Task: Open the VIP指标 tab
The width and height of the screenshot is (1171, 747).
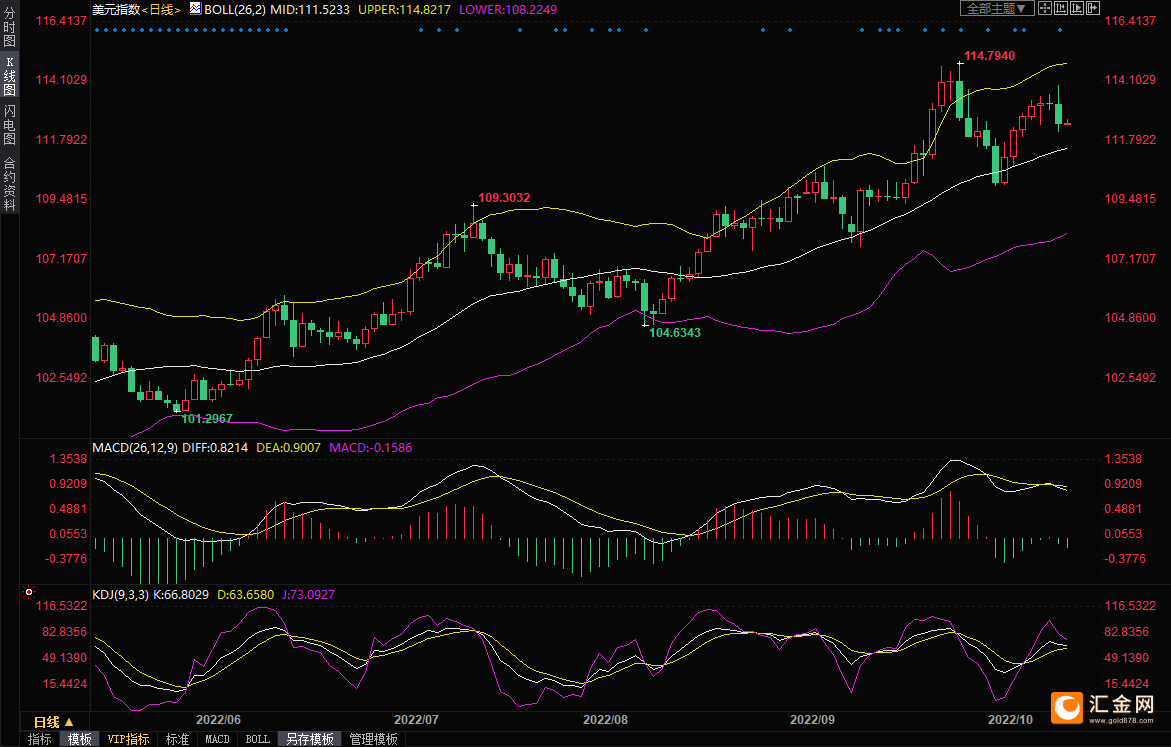Action: 128,739
